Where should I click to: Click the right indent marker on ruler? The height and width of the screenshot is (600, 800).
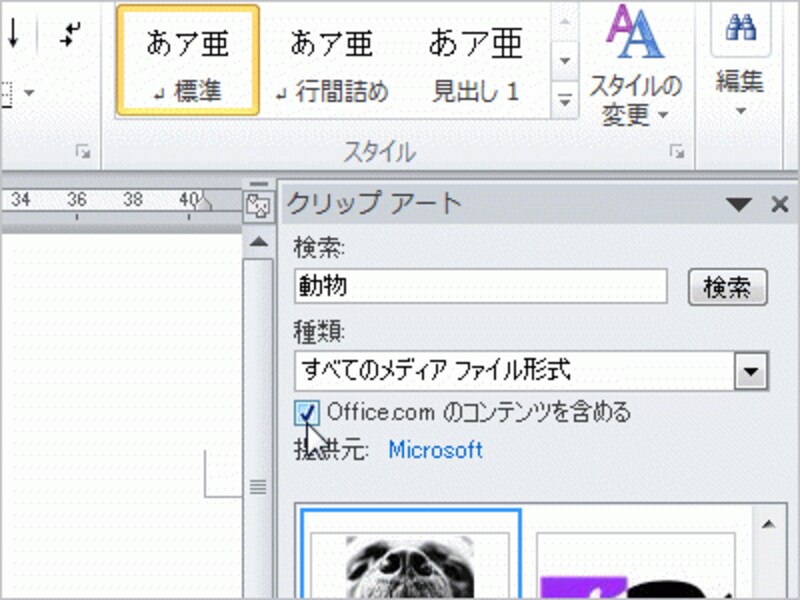[x=204, y=202]
